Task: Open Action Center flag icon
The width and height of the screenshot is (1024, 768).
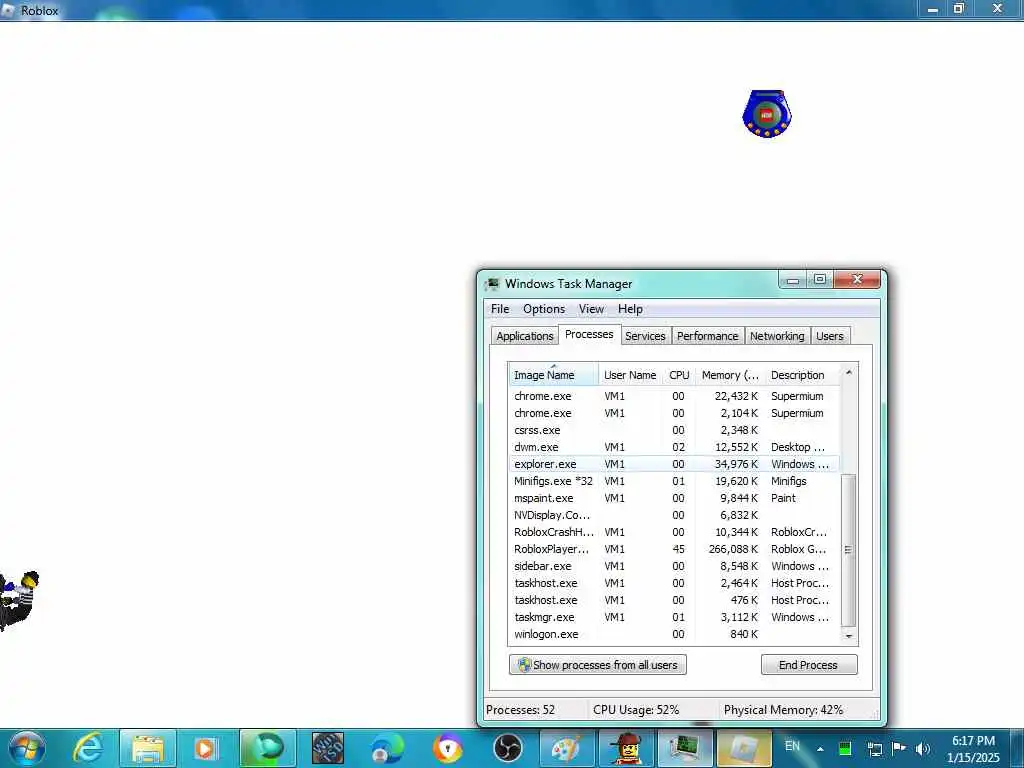Action: (899, 748)
